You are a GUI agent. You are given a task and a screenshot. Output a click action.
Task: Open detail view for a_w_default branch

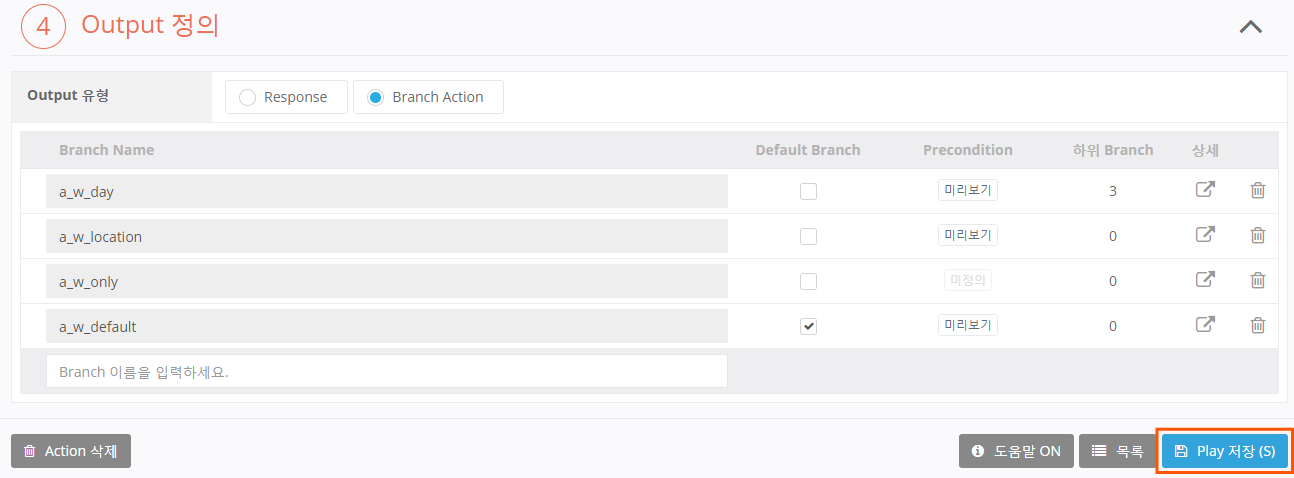tap(1206, 325)
